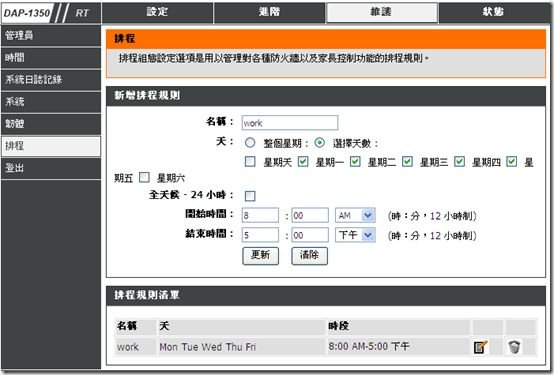Switch to the 狀態 tab
This screenshot has width=554, height=375.
click(494, 13)
